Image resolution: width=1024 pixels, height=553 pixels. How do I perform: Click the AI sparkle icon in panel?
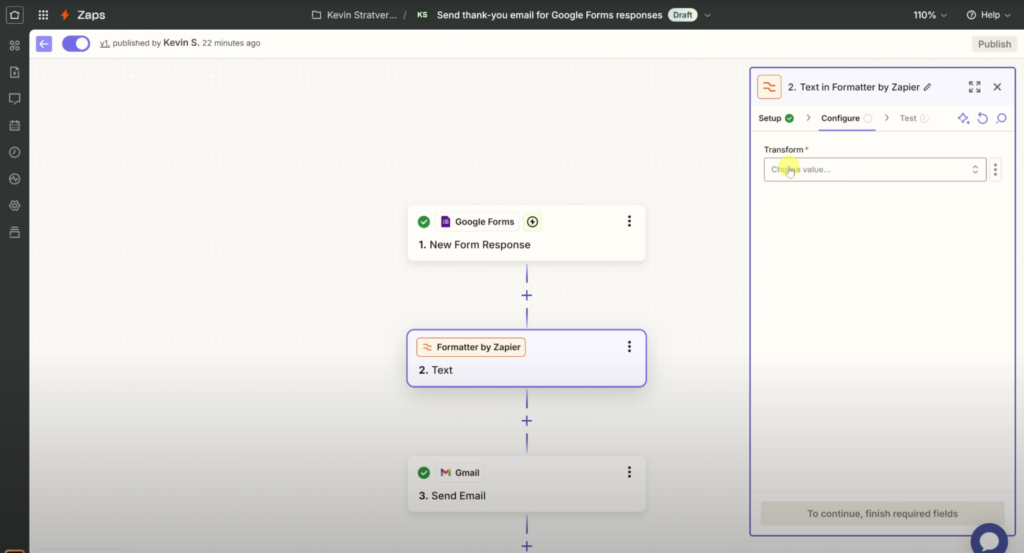coord(963,118)
